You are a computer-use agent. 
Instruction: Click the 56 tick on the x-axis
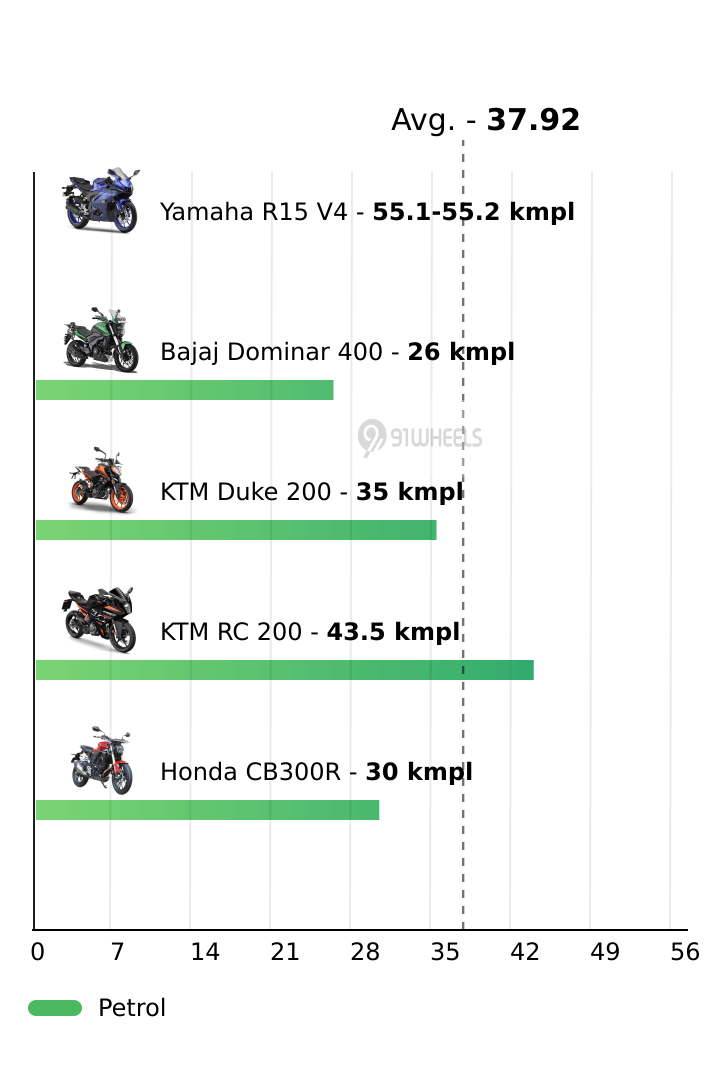point(685,953)
